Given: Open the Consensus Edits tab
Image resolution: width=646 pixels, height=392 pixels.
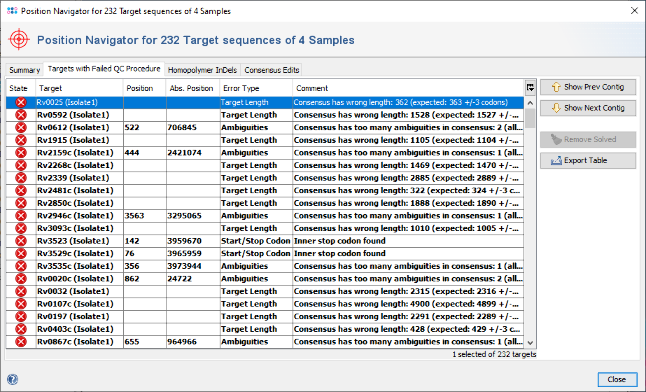Looking at the screenshot, I should click(272, 70).
